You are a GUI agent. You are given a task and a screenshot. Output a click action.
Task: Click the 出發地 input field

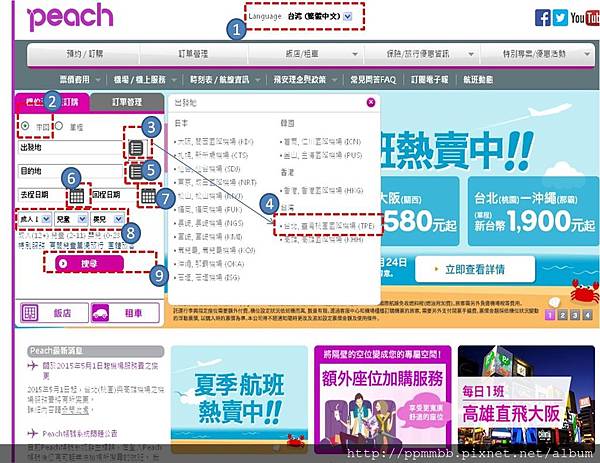(x=70, y=148)
